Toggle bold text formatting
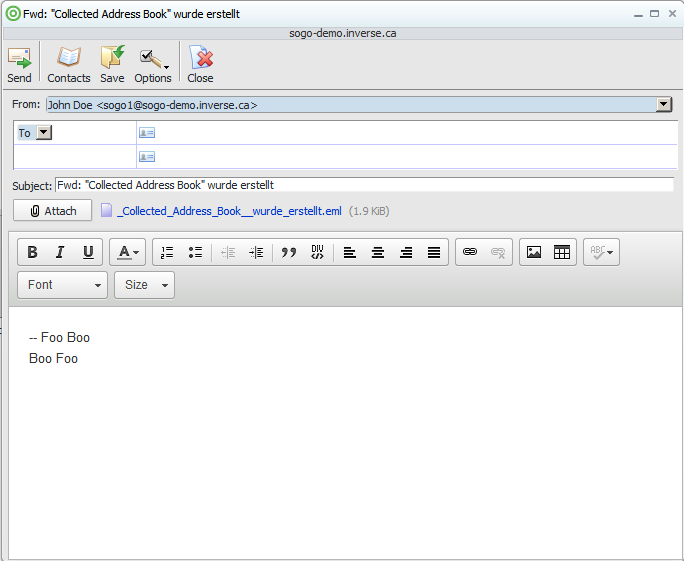Viewport: 684px width, 561px height. click(x=33, y=253)
